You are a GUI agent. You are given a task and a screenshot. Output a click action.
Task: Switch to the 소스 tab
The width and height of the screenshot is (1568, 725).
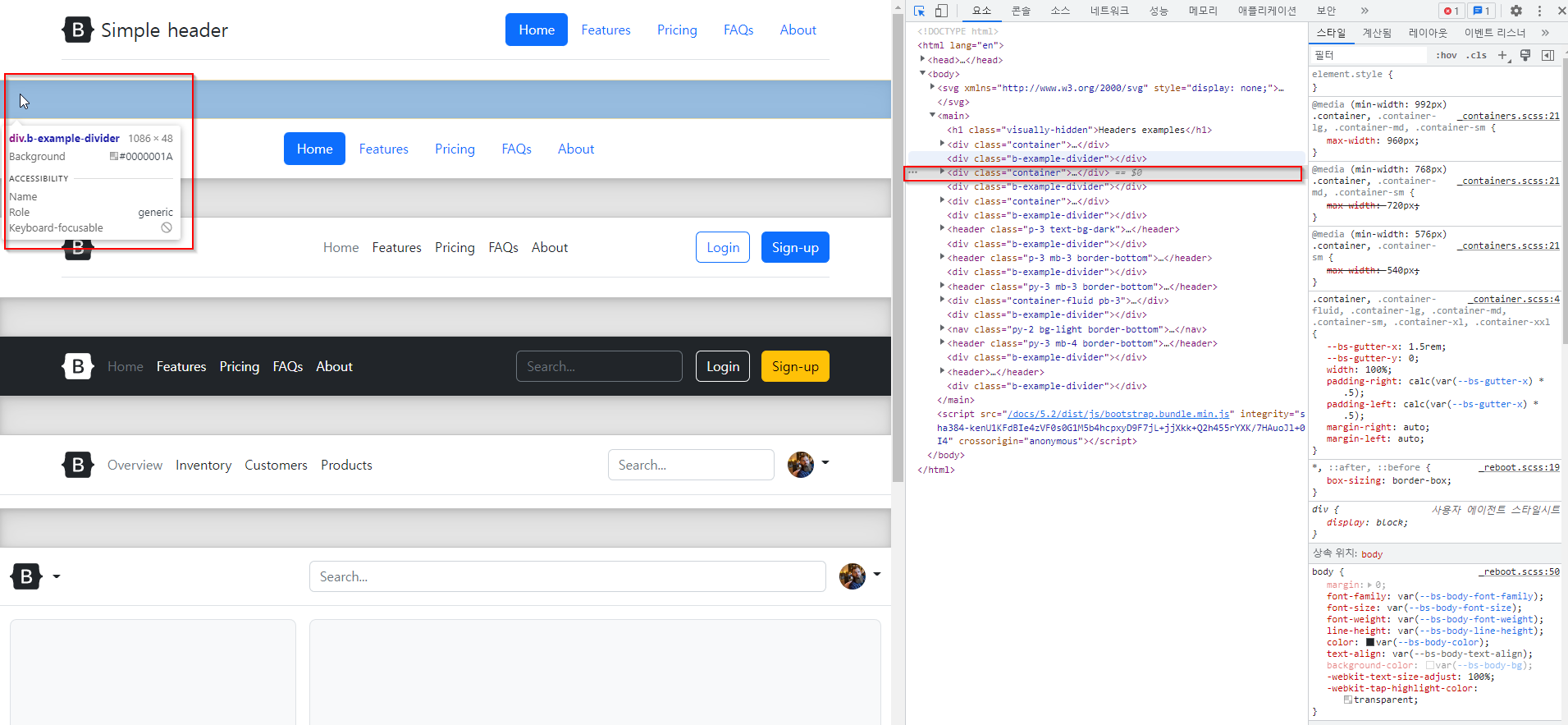click(1060, 11)
